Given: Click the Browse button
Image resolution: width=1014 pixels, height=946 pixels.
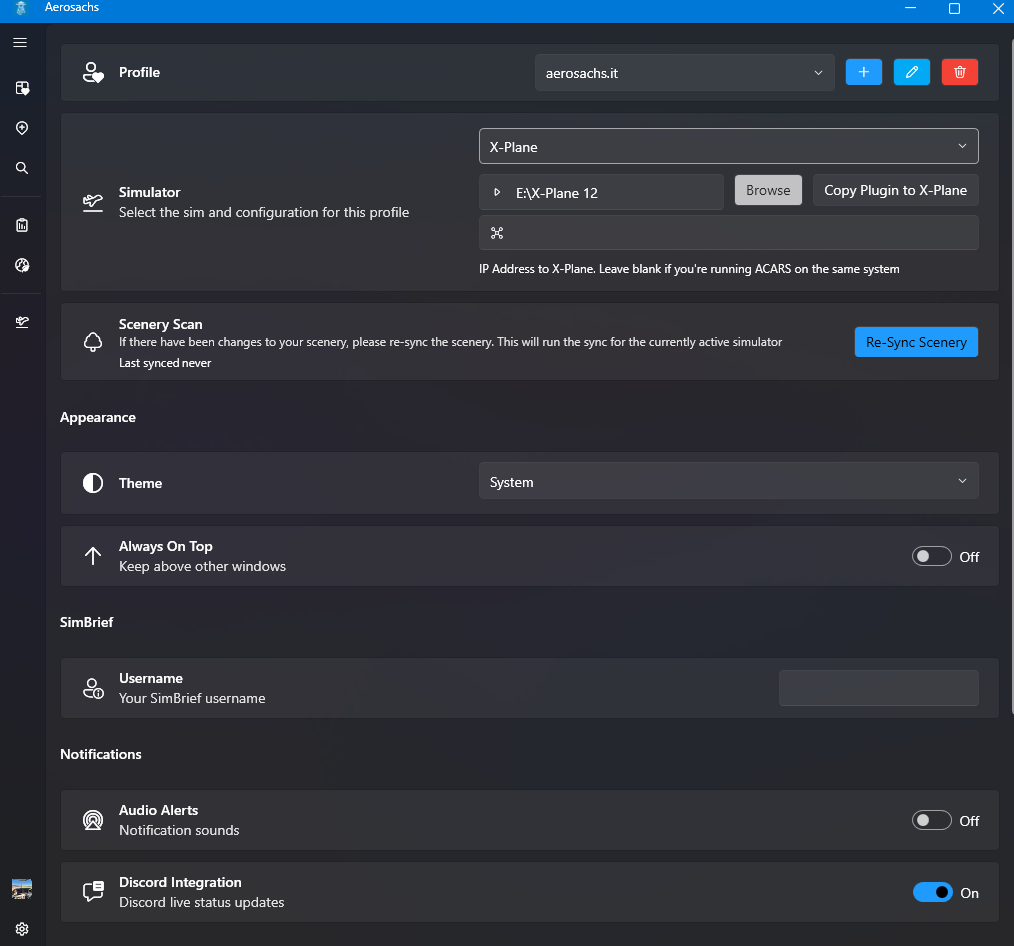Looking at the screenshot, I should coord(768,191).
